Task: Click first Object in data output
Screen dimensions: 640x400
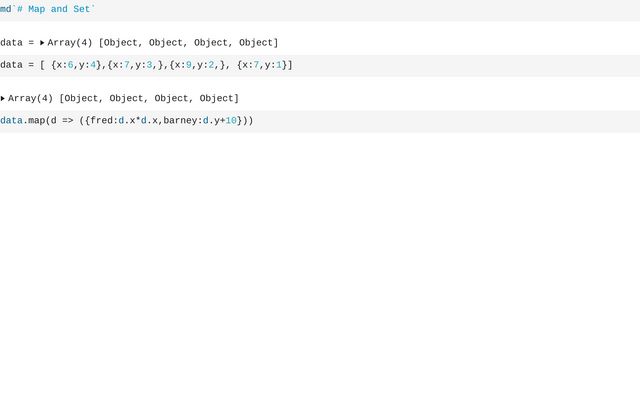Action: click(x=121, y=42)
